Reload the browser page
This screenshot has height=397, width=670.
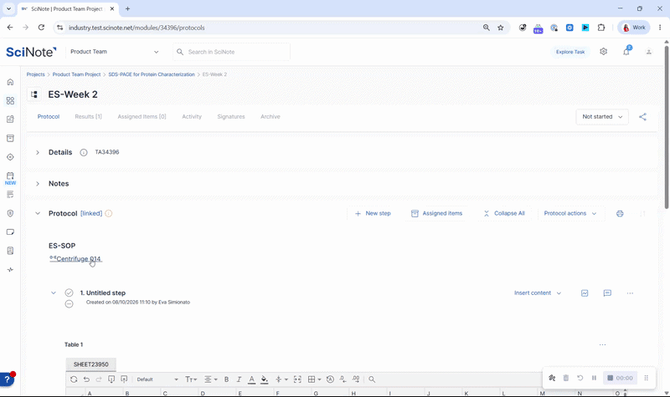pyautogui.click(x=41, y=27)
